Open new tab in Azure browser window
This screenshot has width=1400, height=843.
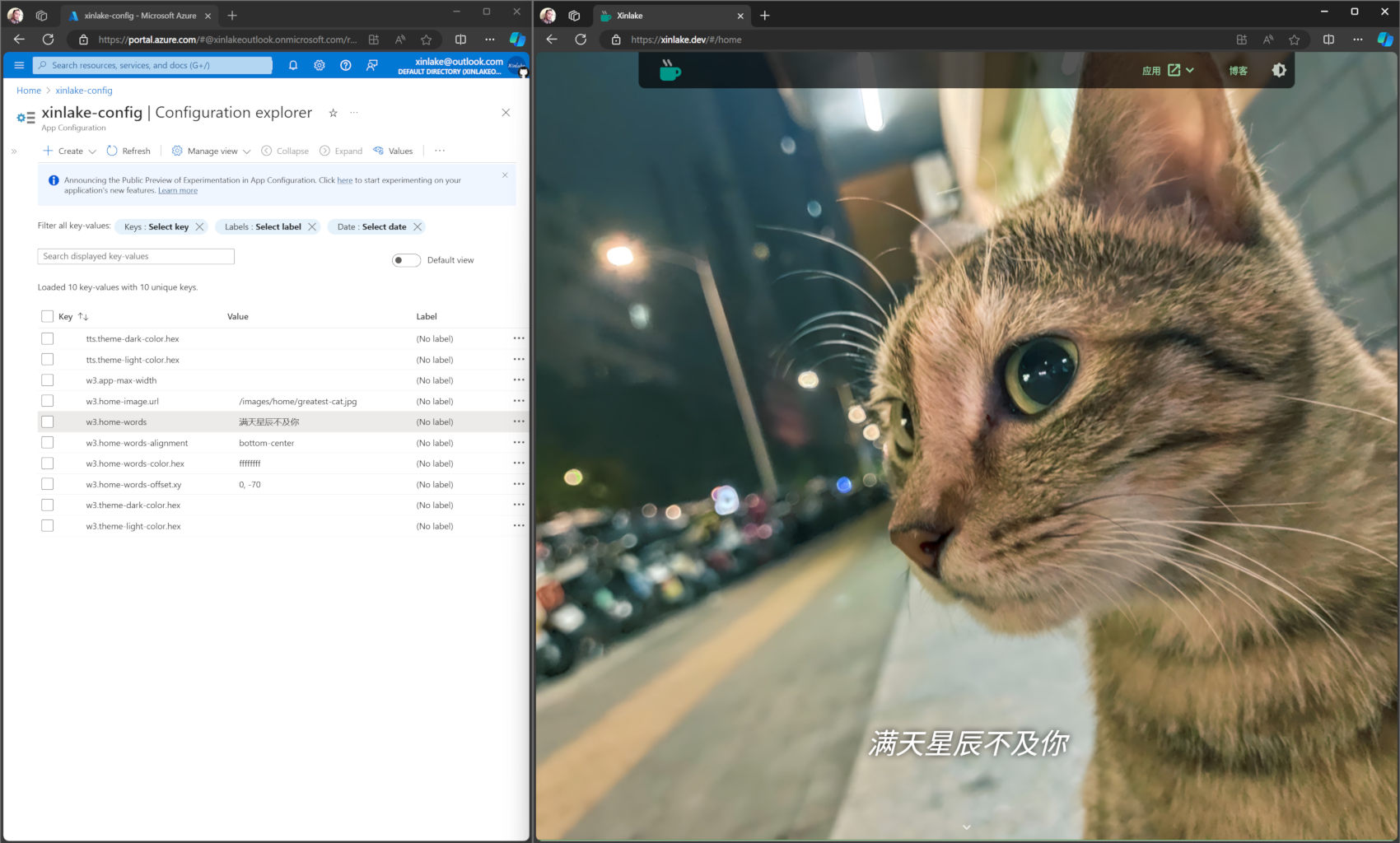[232, 16]
